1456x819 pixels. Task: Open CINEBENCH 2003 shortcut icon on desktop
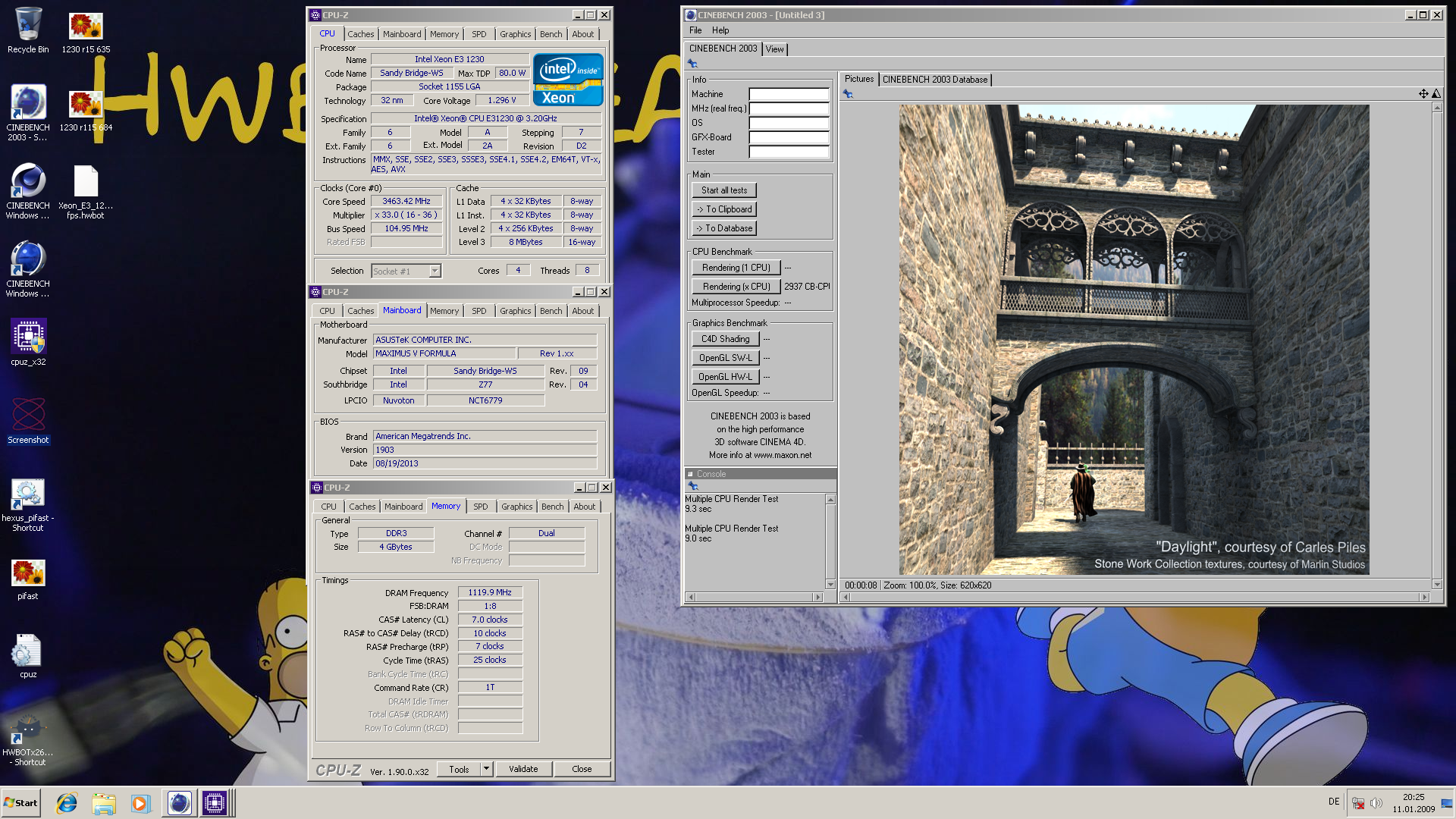[28, 112]
